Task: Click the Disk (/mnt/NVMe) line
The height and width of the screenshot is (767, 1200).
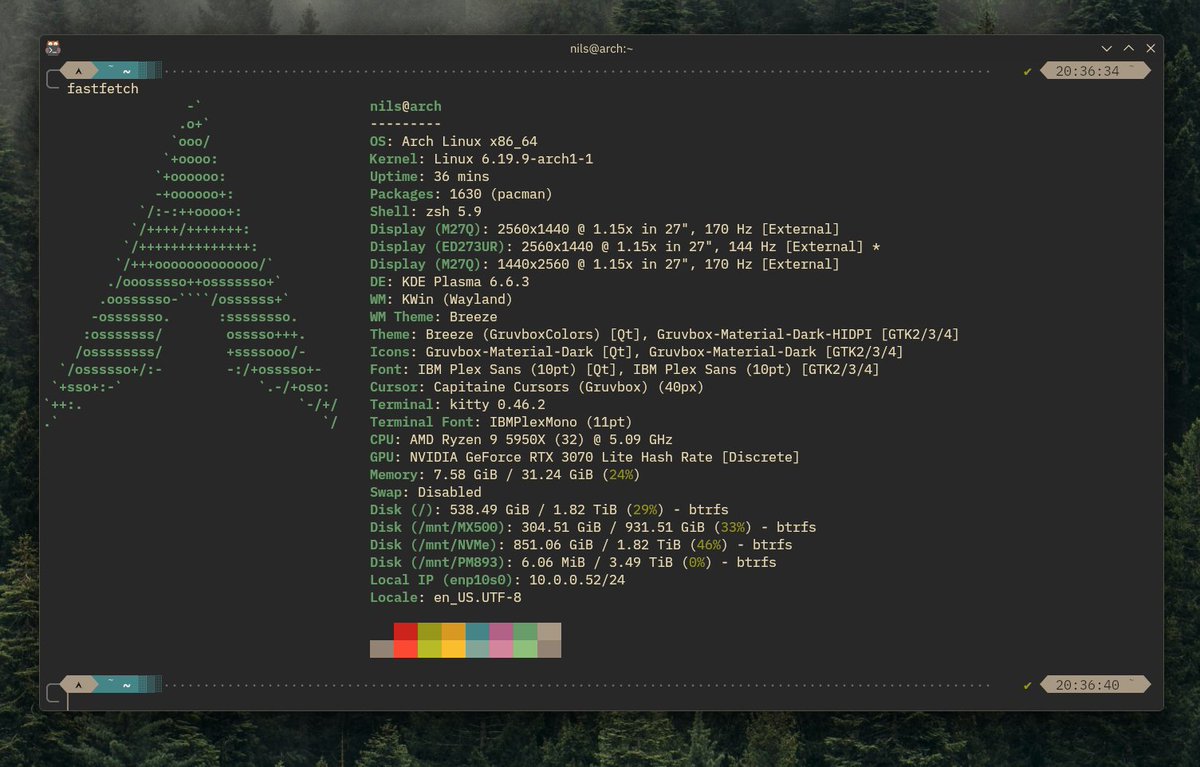Action: pos(580,545)
